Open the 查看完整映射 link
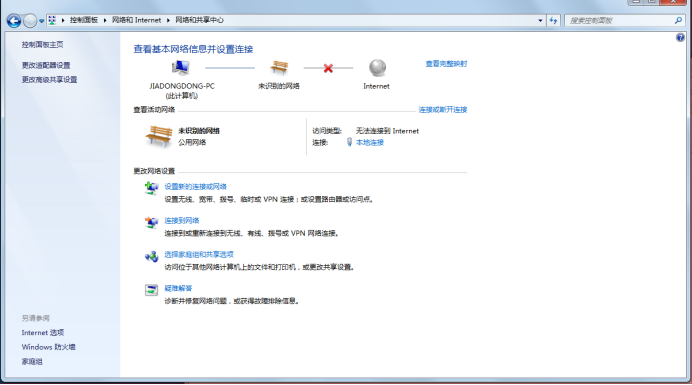Viewport: 692px width, 385px height. coord(446,64)
